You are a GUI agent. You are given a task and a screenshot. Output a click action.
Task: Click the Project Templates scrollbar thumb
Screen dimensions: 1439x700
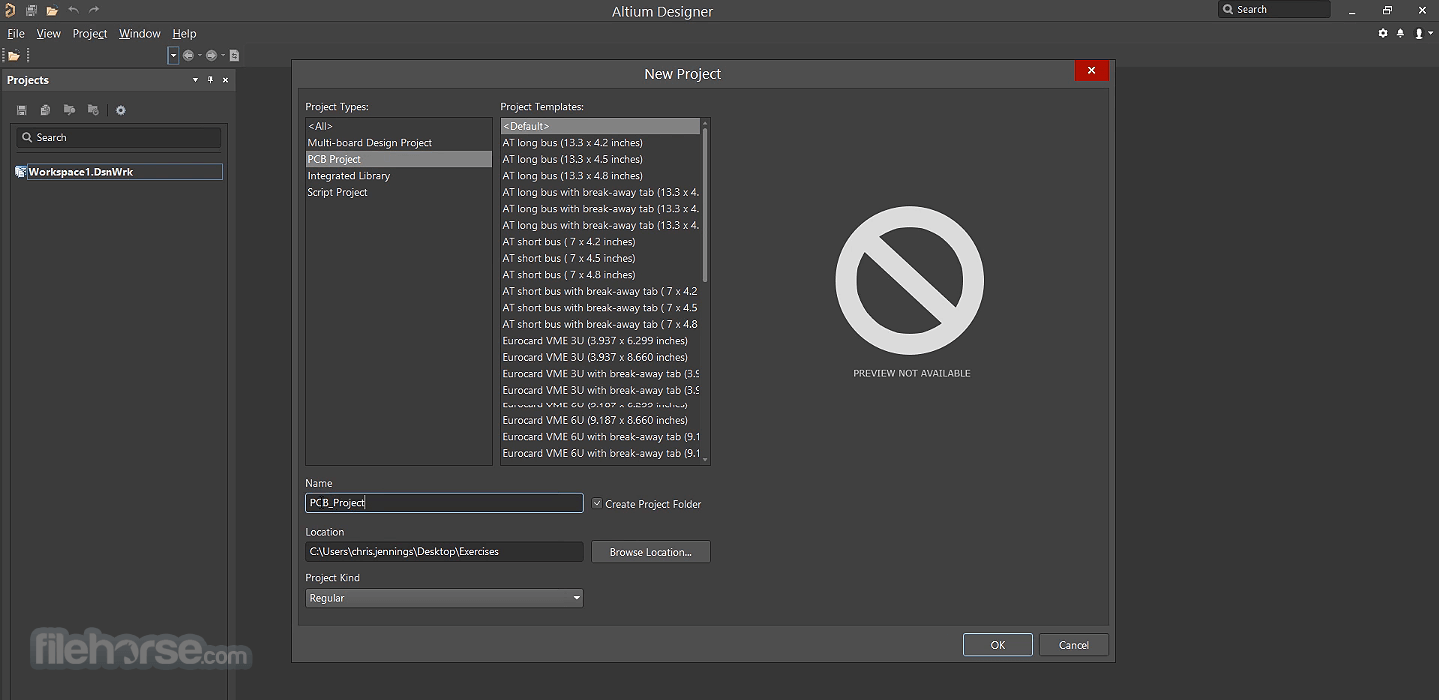pyautogui.click(x=706, y=205)
